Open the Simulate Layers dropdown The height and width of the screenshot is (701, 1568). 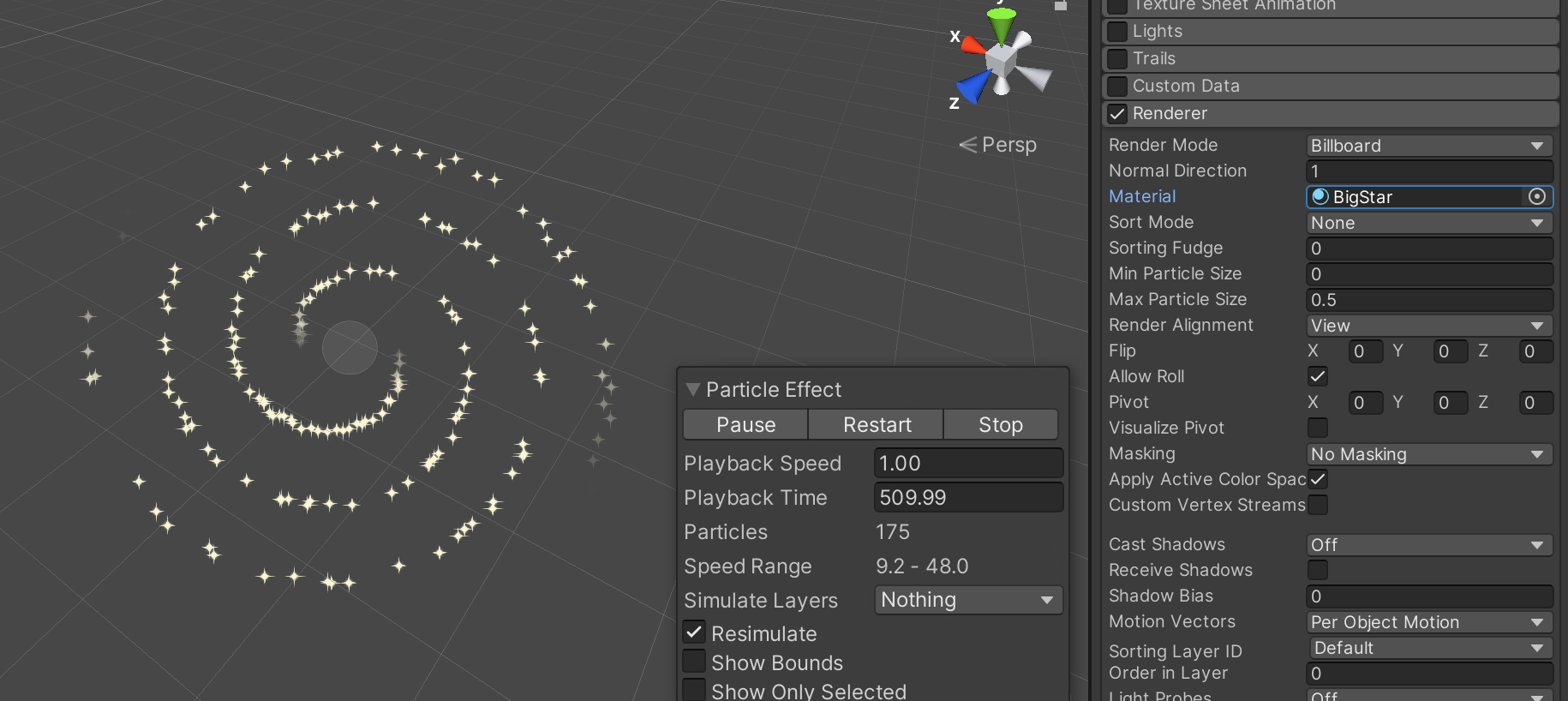[x=968, y=600]
